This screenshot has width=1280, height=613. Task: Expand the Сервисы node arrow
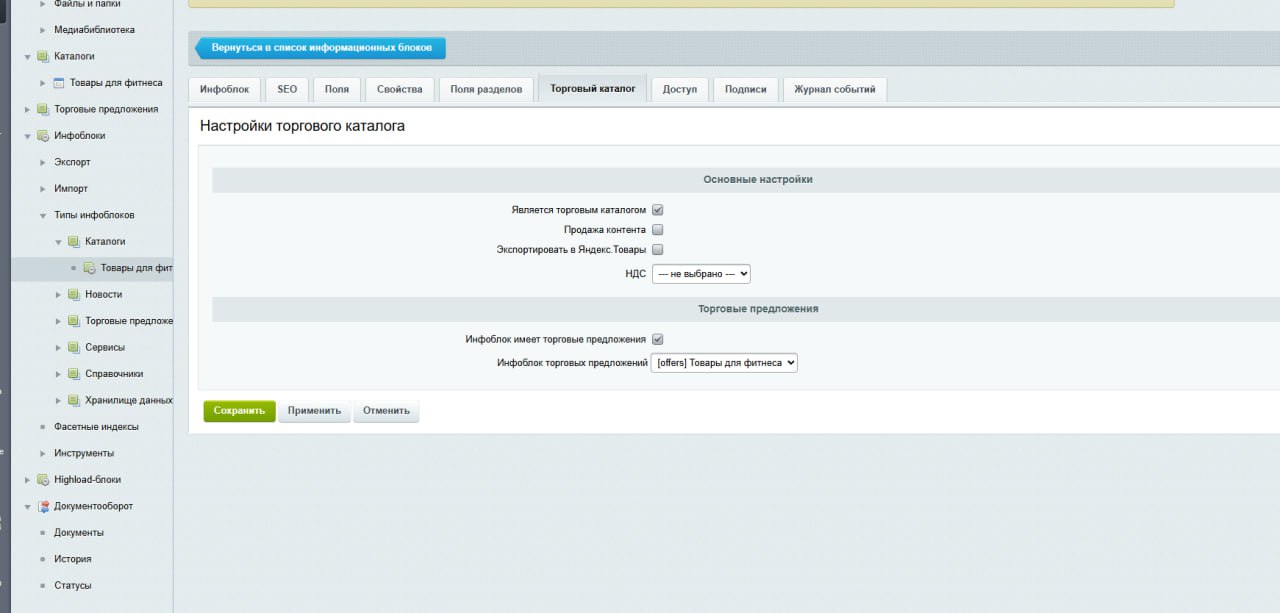coord(59,348)
